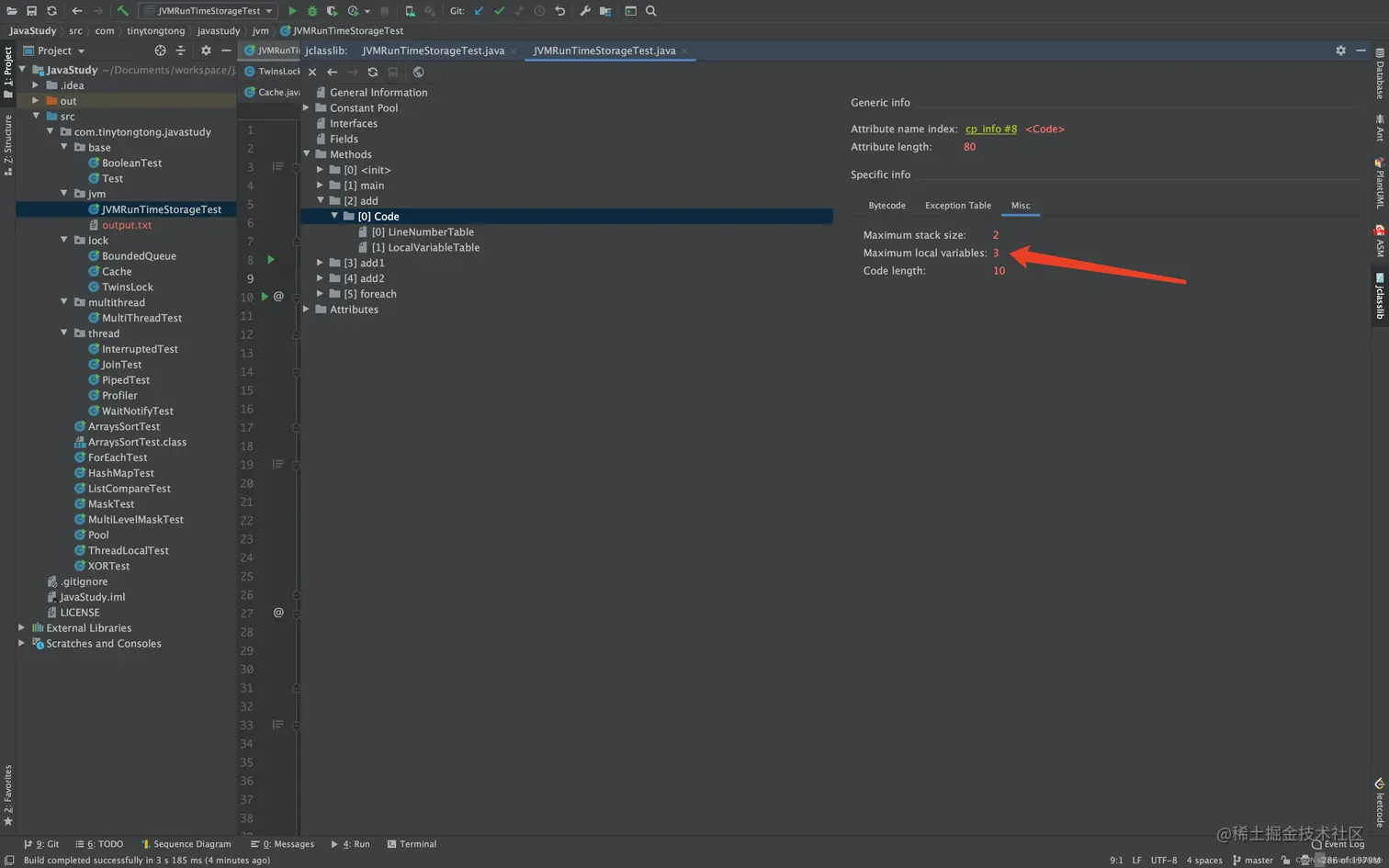Select ThreadLocalTest in project tree
The width and height of the screenshot is (1389, 868).
128,551
